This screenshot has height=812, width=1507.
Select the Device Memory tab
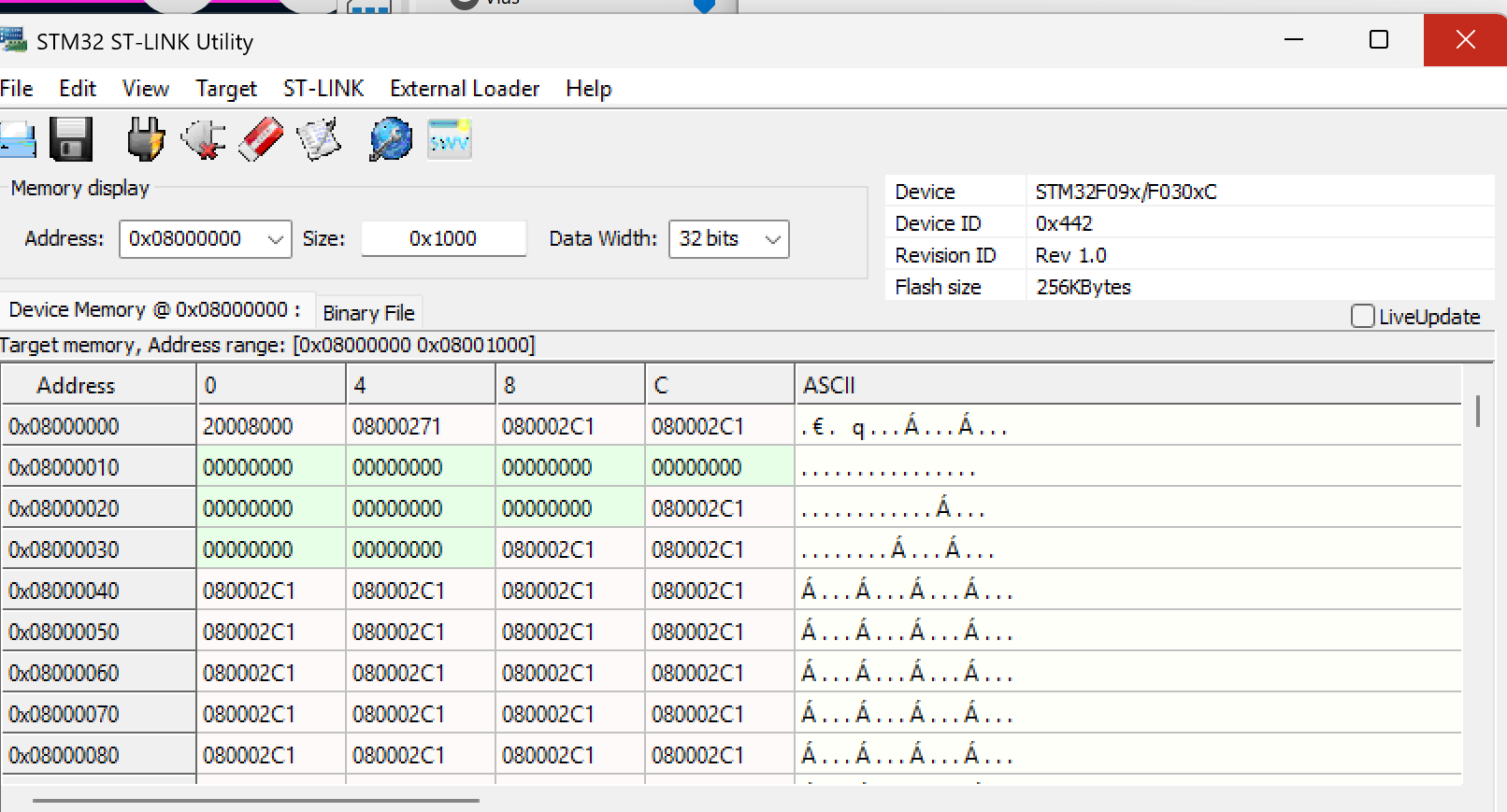click(x=154, y=310)
